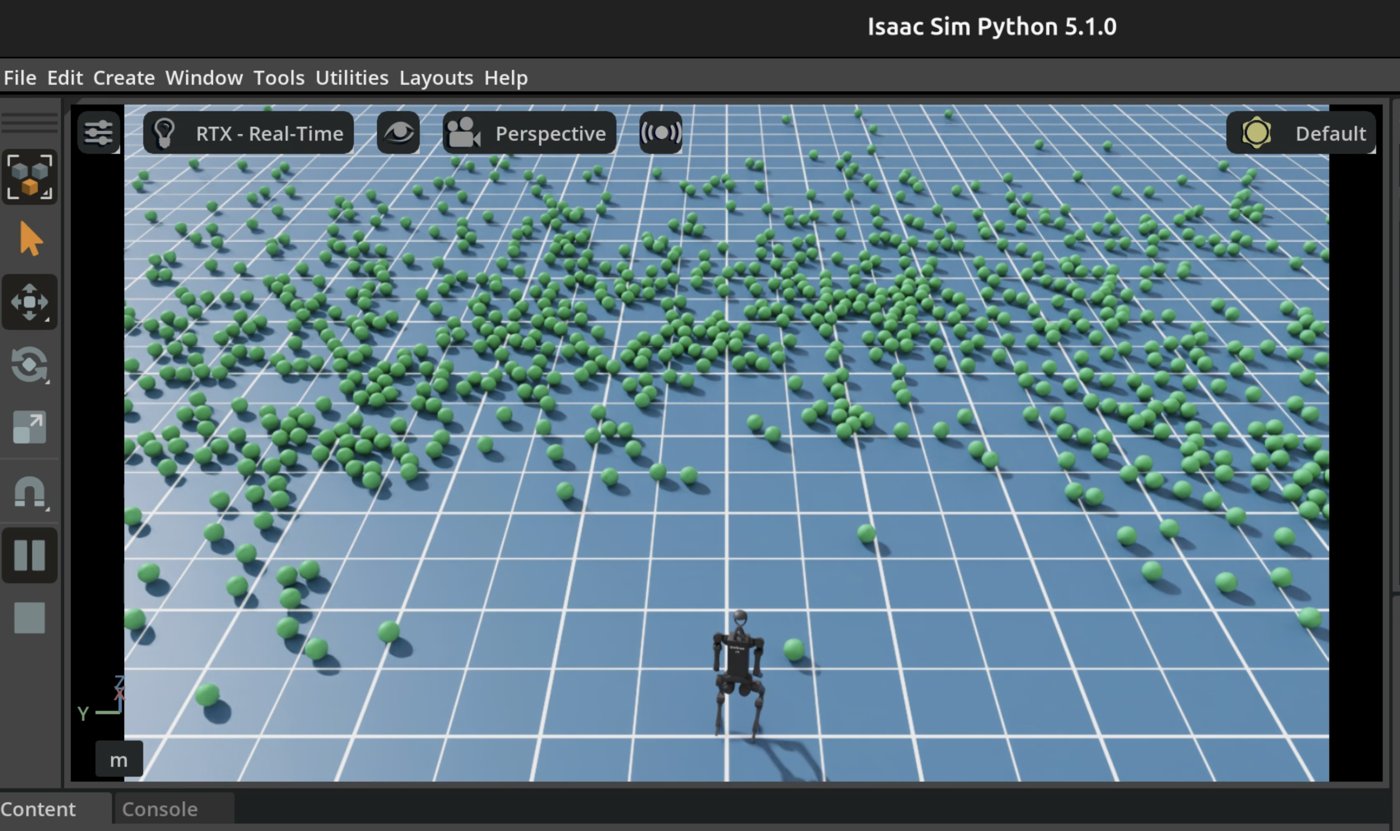The height and width of the screenshot is (831, 1400).
Task: Open the Tools menu
Action: (x=279, y=78)
